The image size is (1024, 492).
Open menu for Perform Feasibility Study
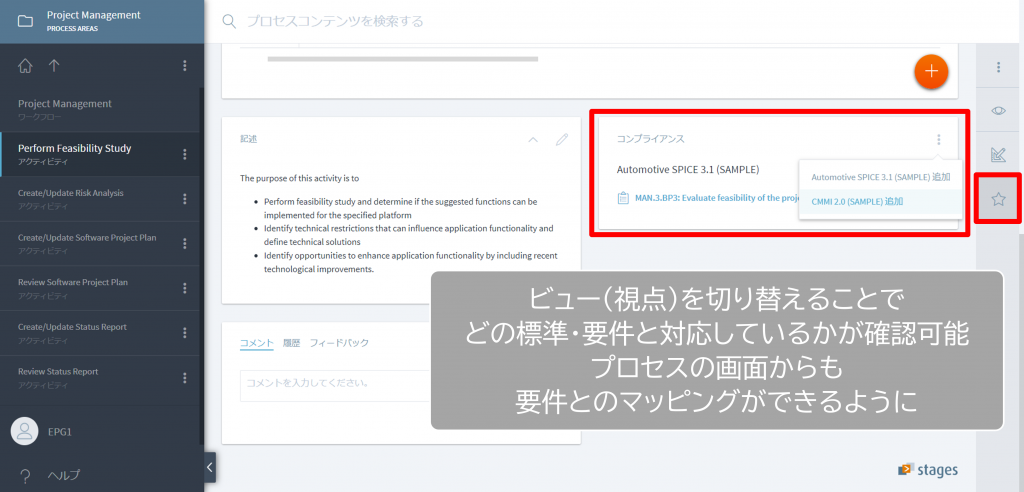point(185,154)
